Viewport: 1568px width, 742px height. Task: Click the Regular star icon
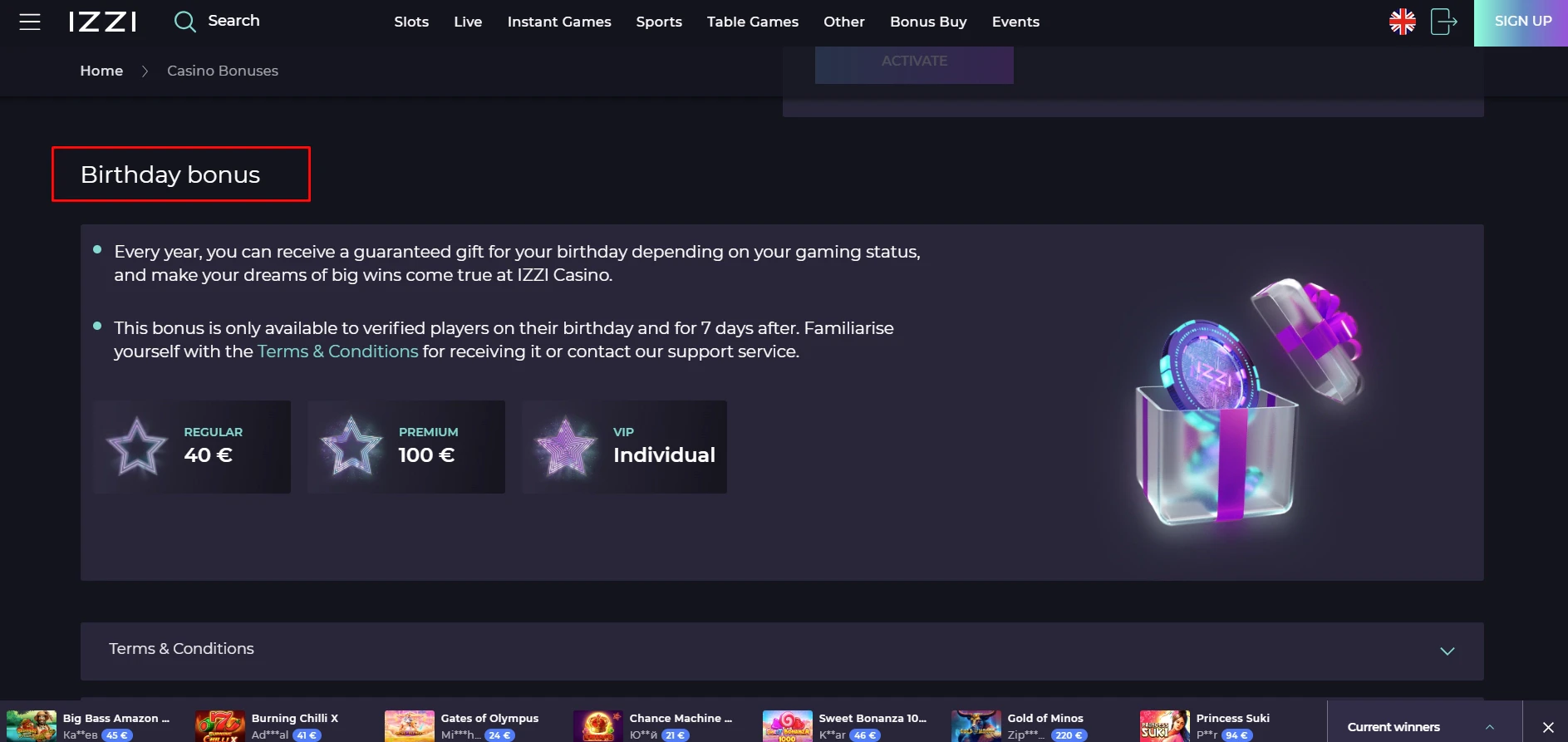tap(137, 447)
